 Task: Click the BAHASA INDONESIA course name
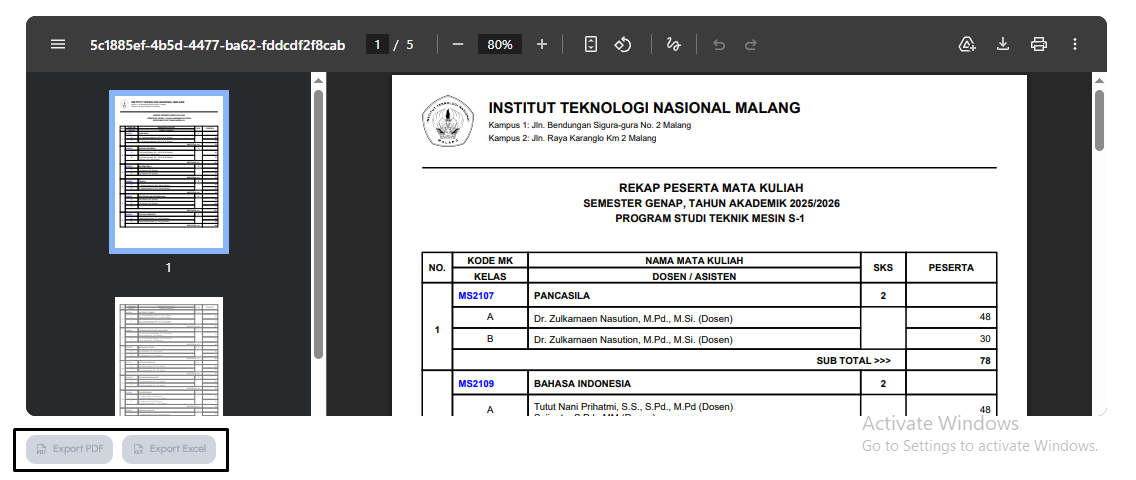582,384
